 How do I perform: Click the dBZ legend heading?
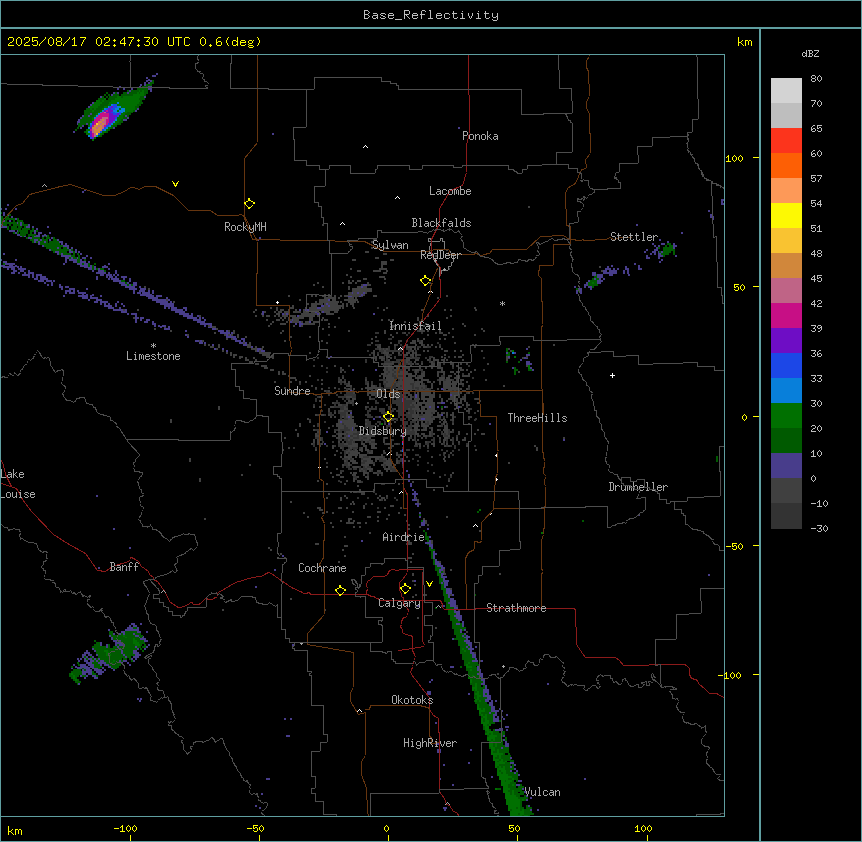click(810, 54)
